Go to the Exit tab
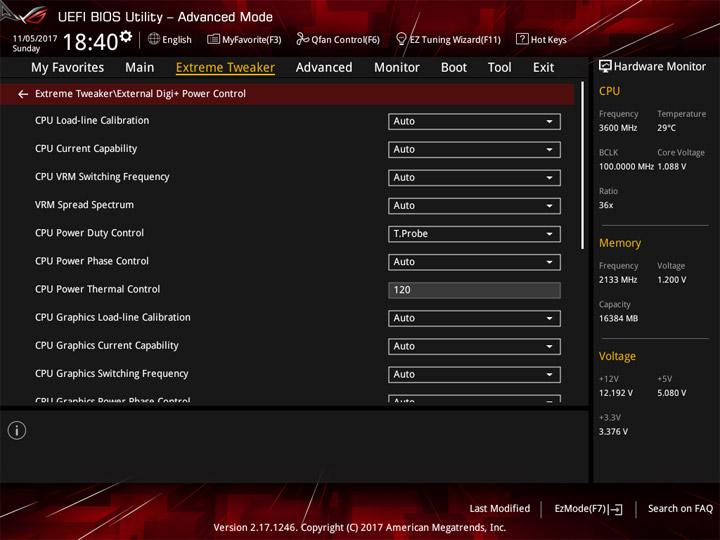This screenshot has height=540, width=720. click(543, 68)
